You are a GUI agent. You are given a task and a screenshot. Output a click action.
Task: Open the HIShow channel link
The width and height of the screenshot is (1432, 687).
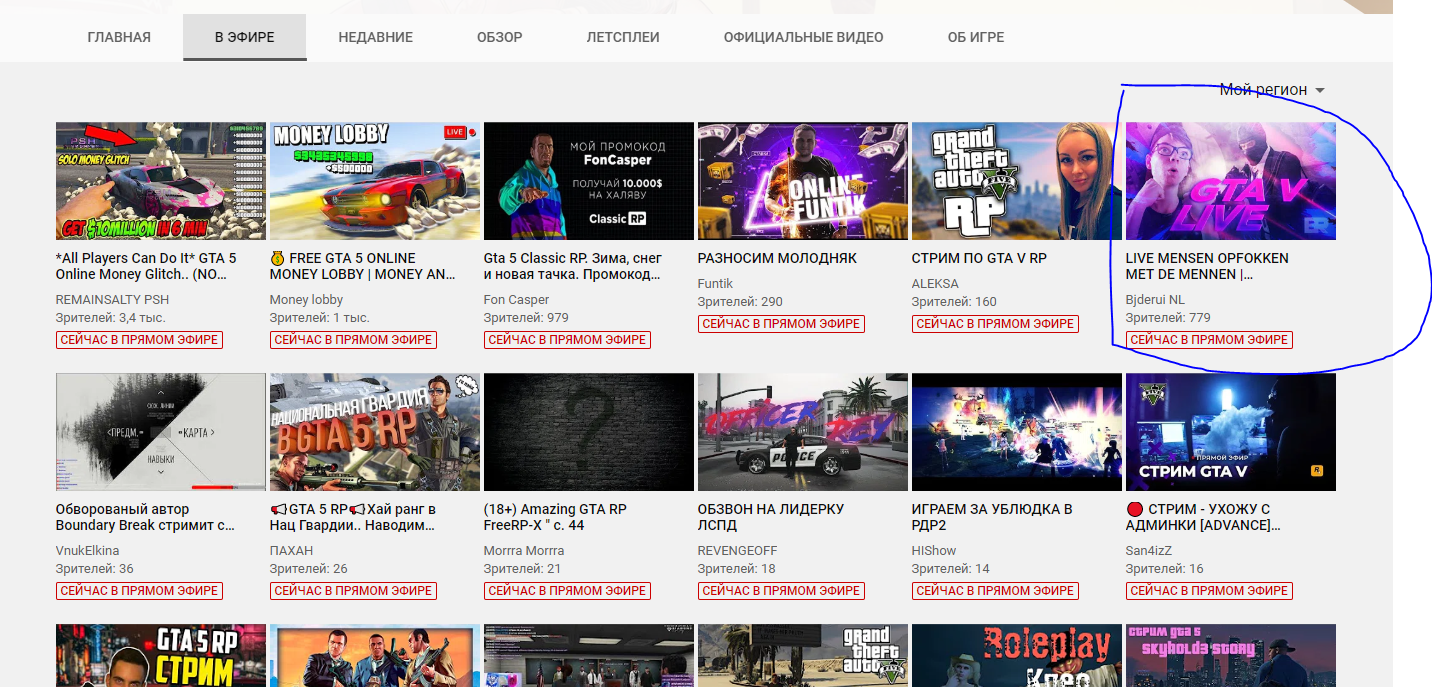[x=934, y=551]
